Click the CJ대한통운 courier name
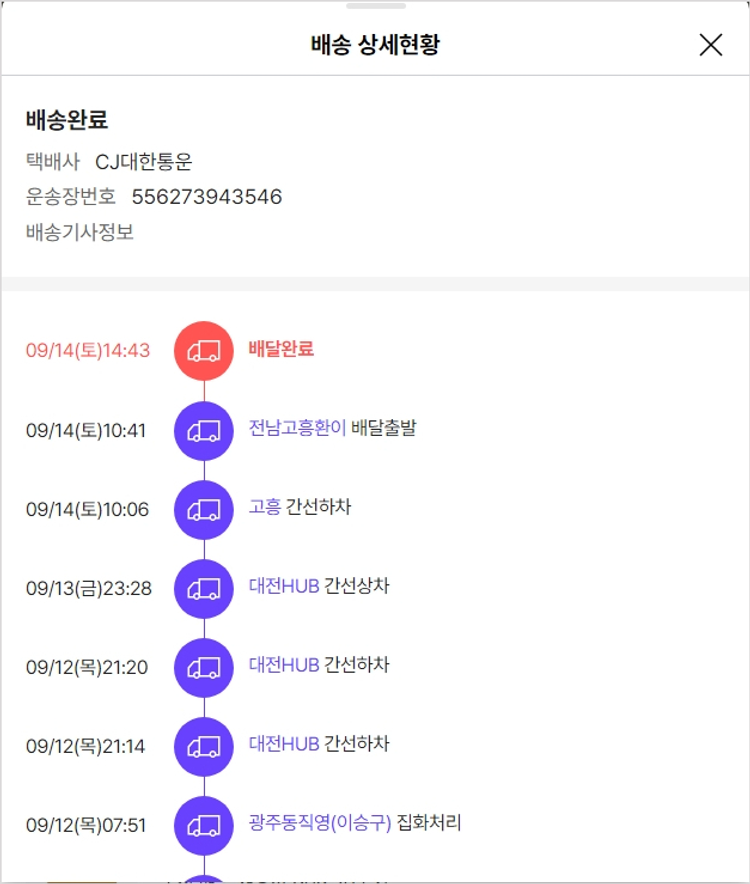Image resolution: width=750 pixels, height=884 pixels. (144, 162)
